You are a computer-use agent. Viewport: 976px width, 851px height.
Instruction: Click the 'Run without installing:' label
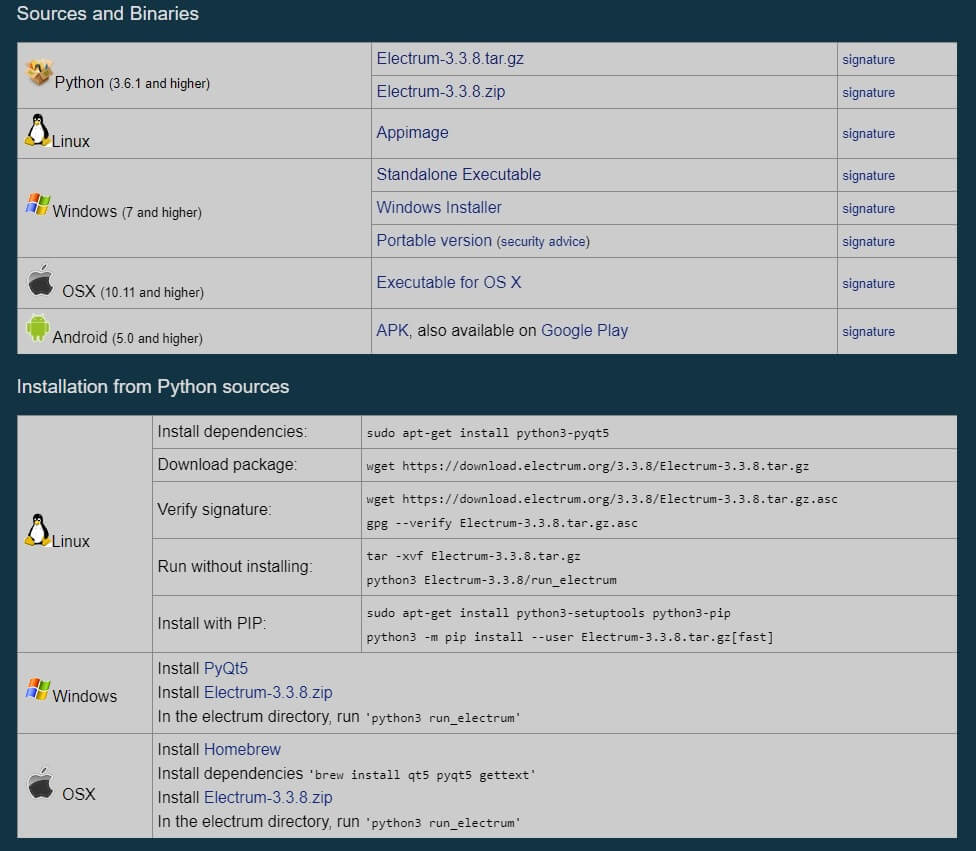235,567
